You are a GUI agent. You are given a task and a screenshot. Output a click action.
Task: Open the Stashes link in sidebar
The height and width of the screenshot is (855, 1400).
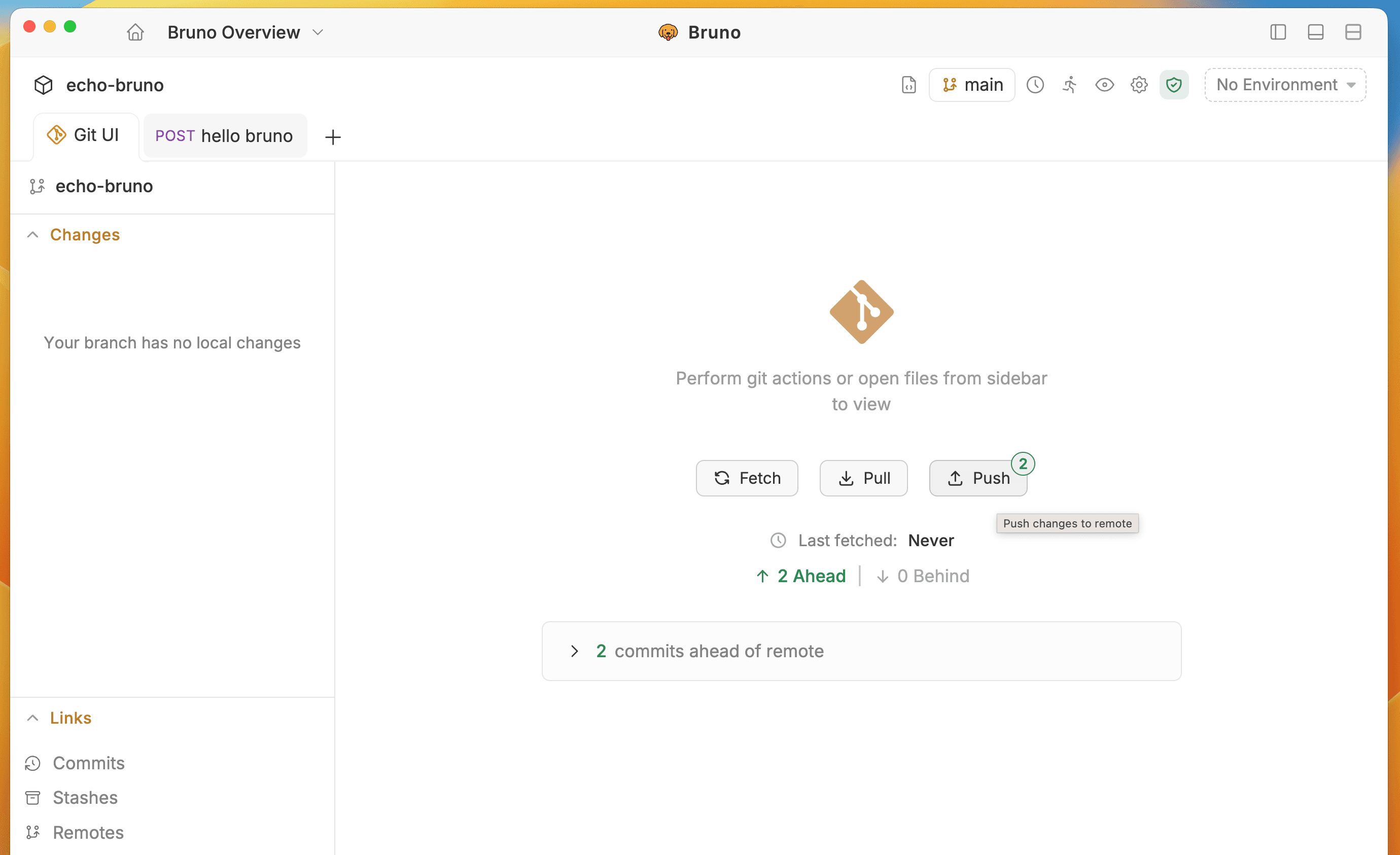(x=85, y=798)
